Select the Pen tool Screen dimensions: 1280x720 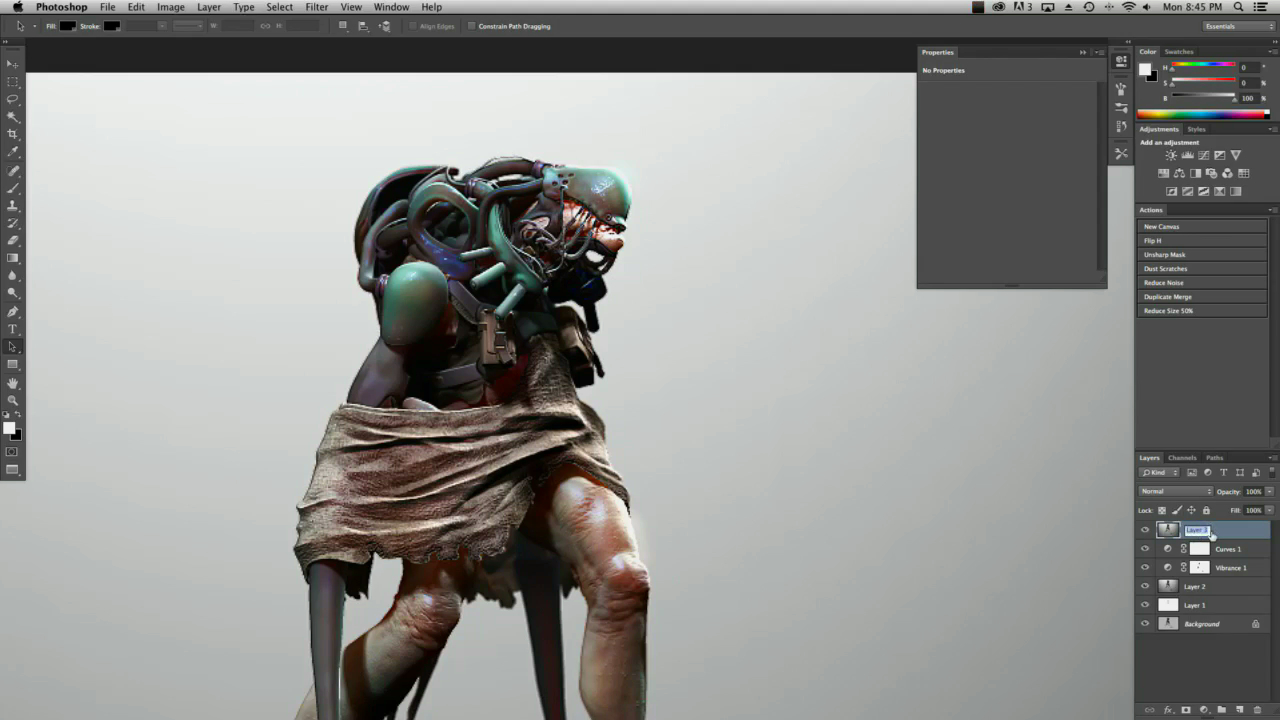click(x=13, y=311)
